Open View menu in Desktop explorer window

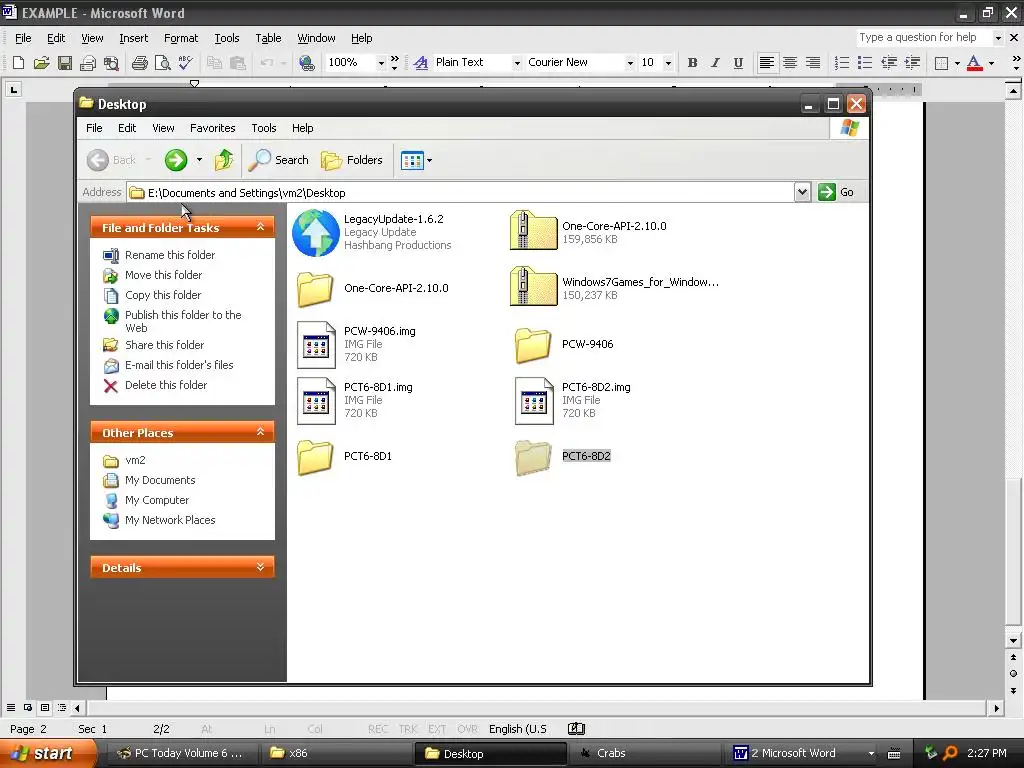[x=163, y=128]
